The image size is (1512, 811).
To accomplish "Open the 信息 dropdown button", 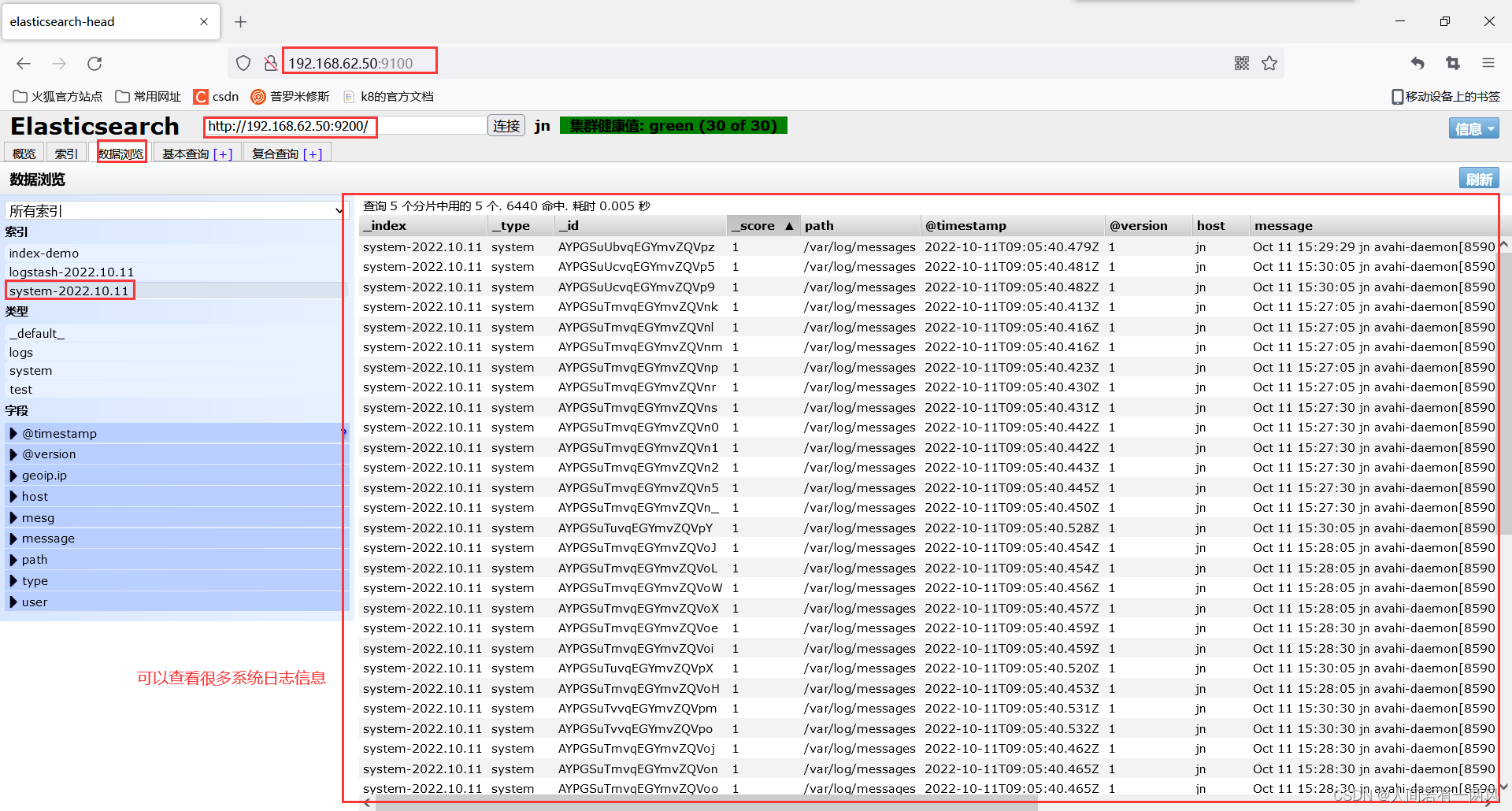I will [x=1473, y=128].
